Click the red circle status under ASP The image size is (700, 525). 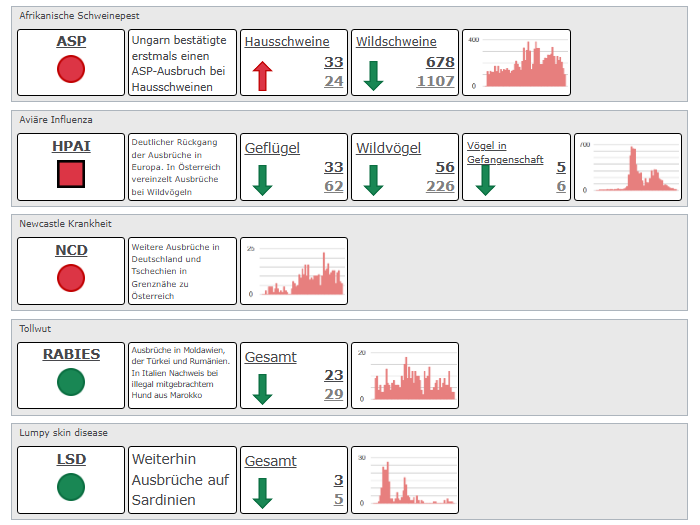(71, 69)
